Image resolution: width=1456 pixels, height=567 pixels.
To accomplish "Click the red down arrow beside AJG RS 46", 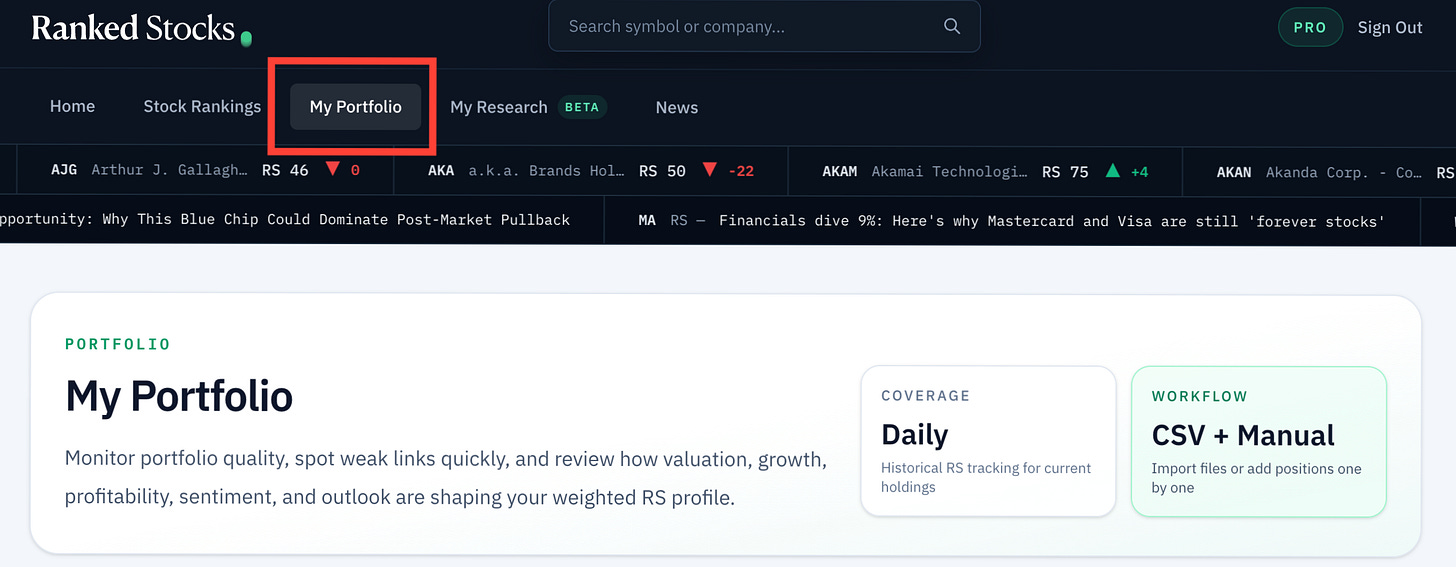I will [333, 170].
